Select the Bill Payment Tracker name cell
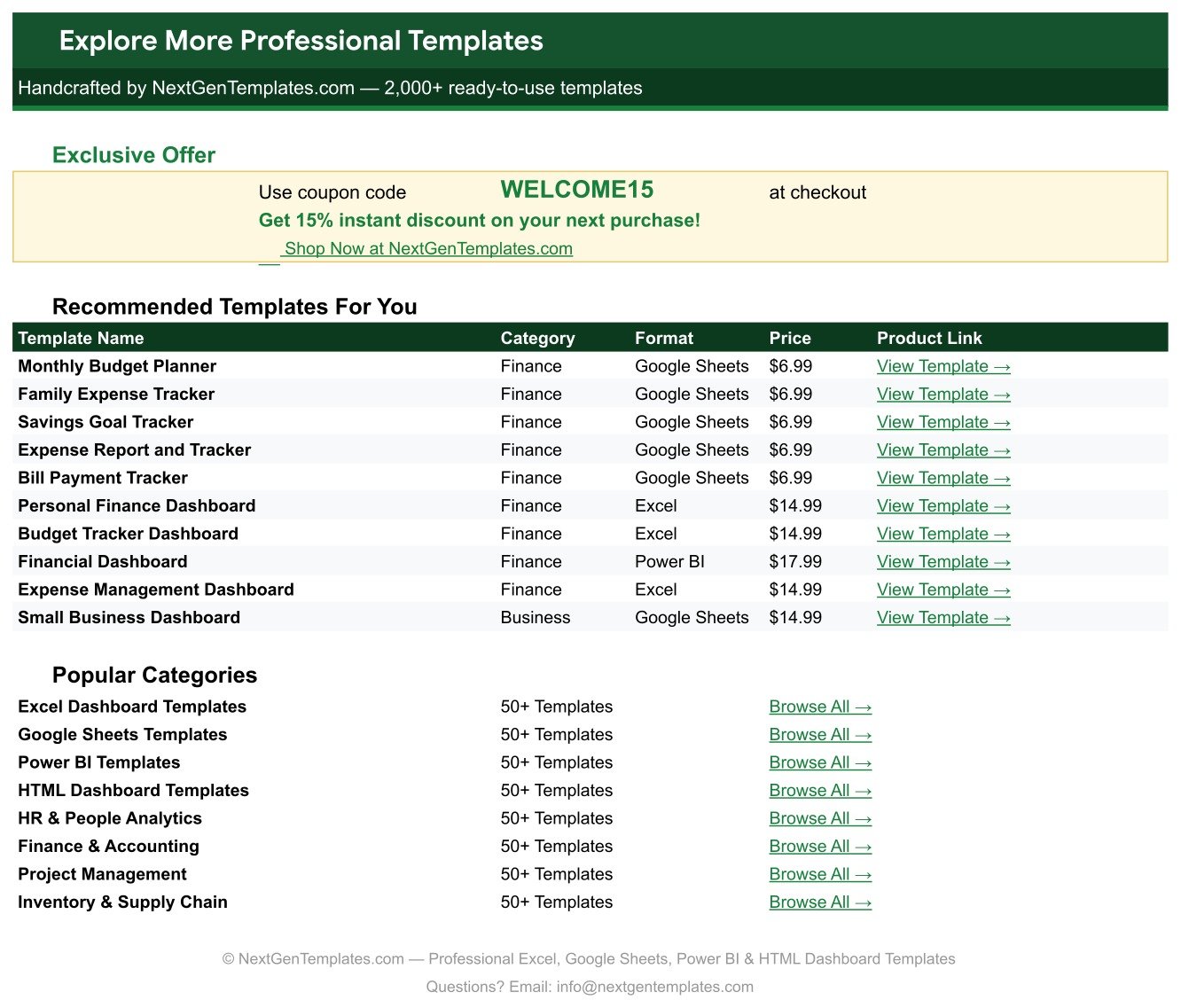The height and width of the screenshot is (1008, 1181). point(103,478)
